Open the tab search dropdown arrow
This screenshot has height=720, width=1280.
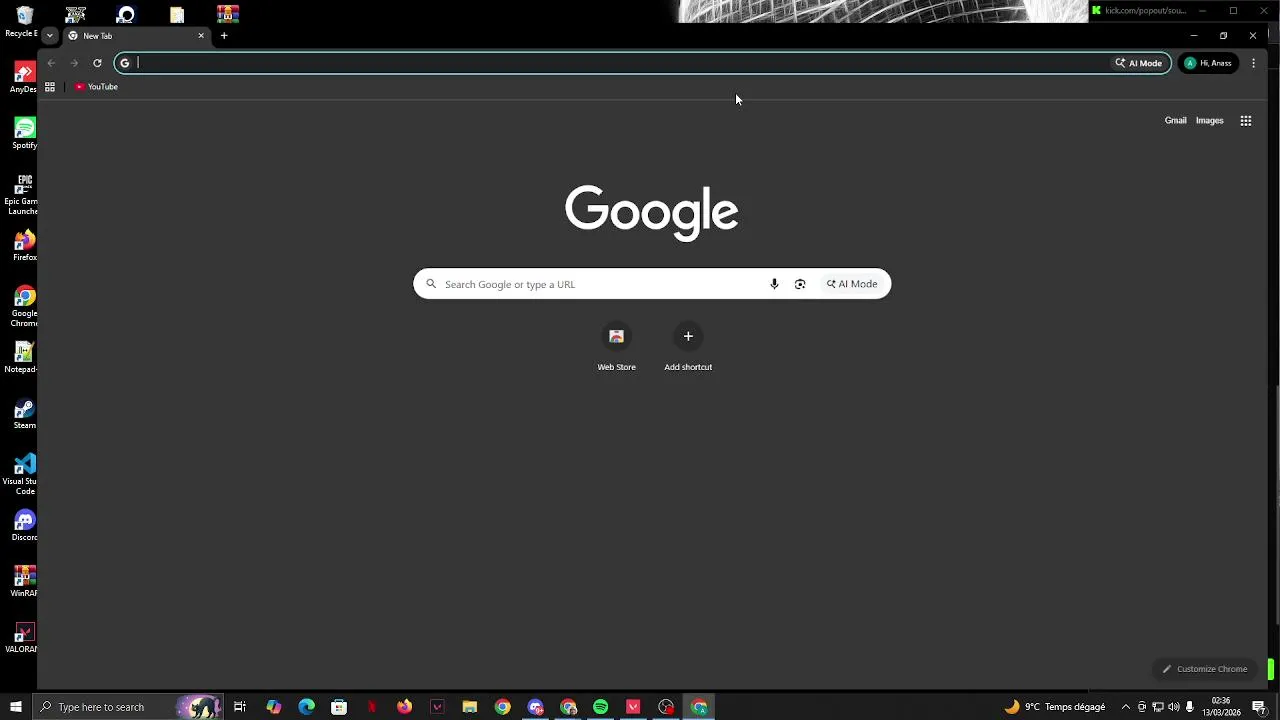point(49,36)
